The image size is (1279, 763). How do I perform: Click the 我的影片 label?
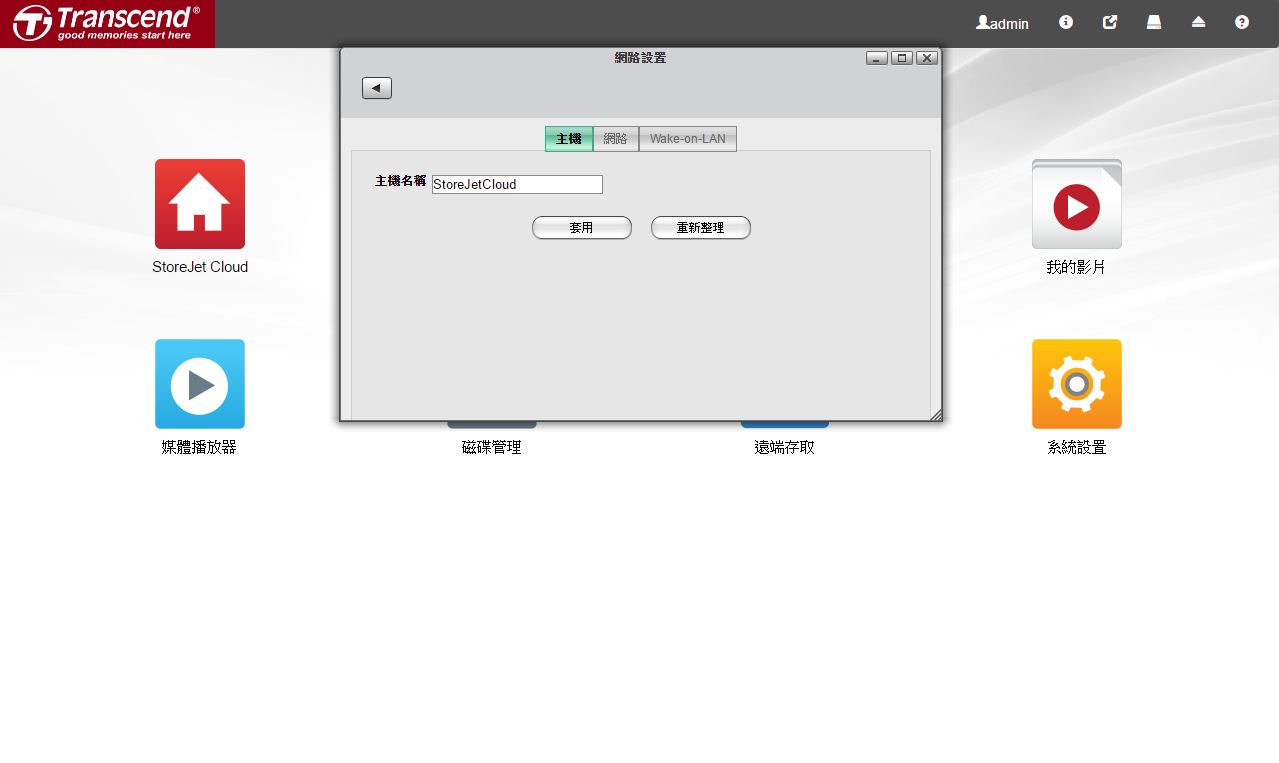point(1077,268)
